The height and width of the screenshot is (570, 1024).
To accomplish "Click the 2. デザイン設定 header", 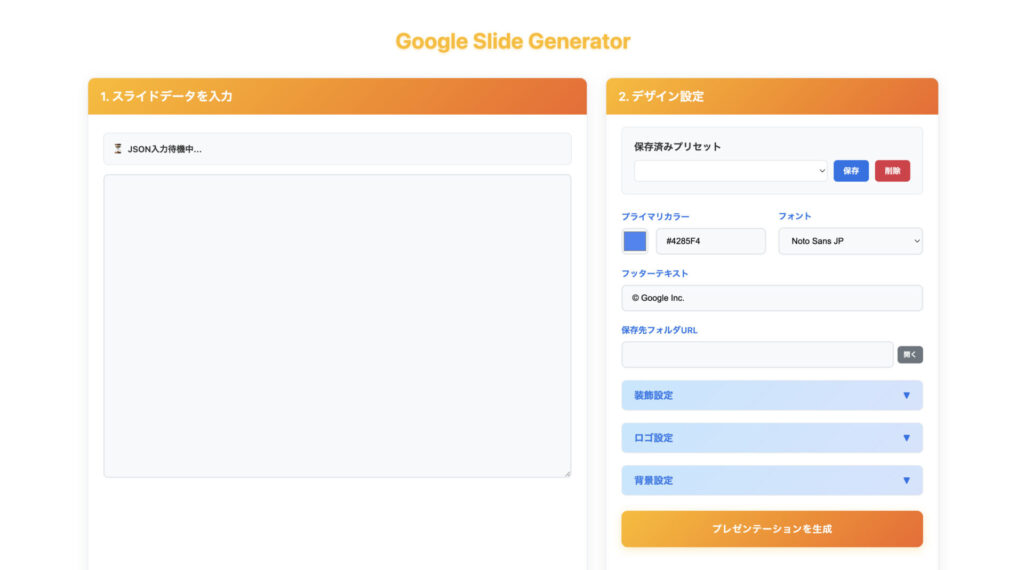I will point(661,97).
